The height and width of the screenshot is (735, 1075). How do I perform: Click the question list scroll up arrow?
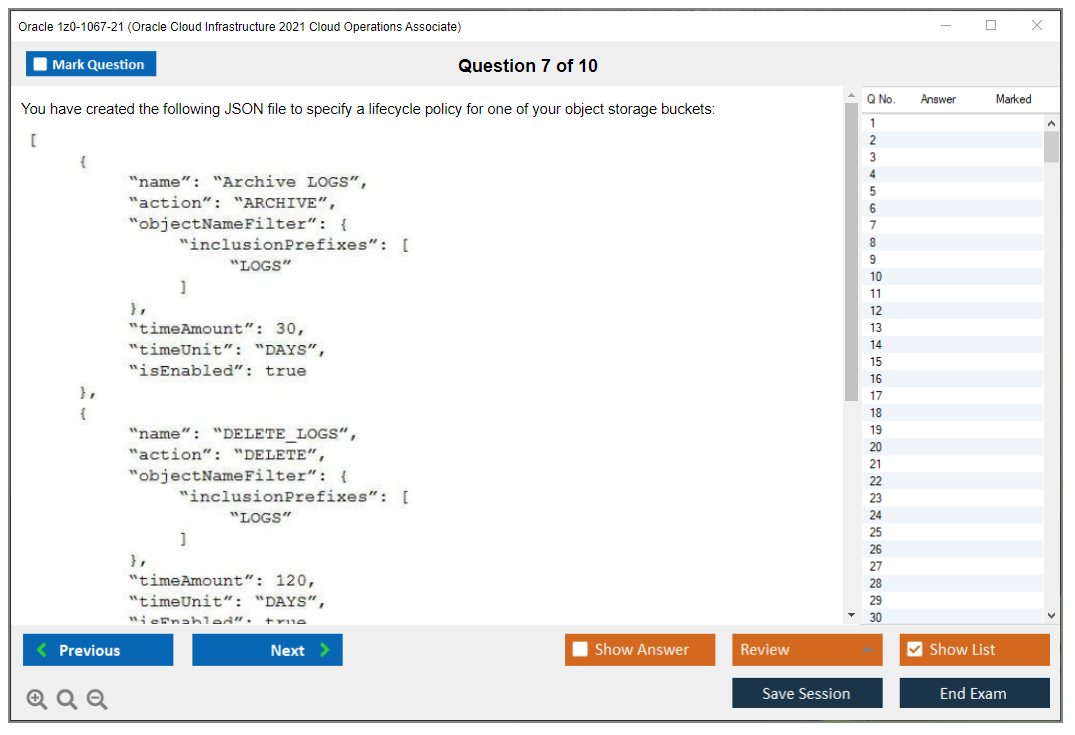1051,122
